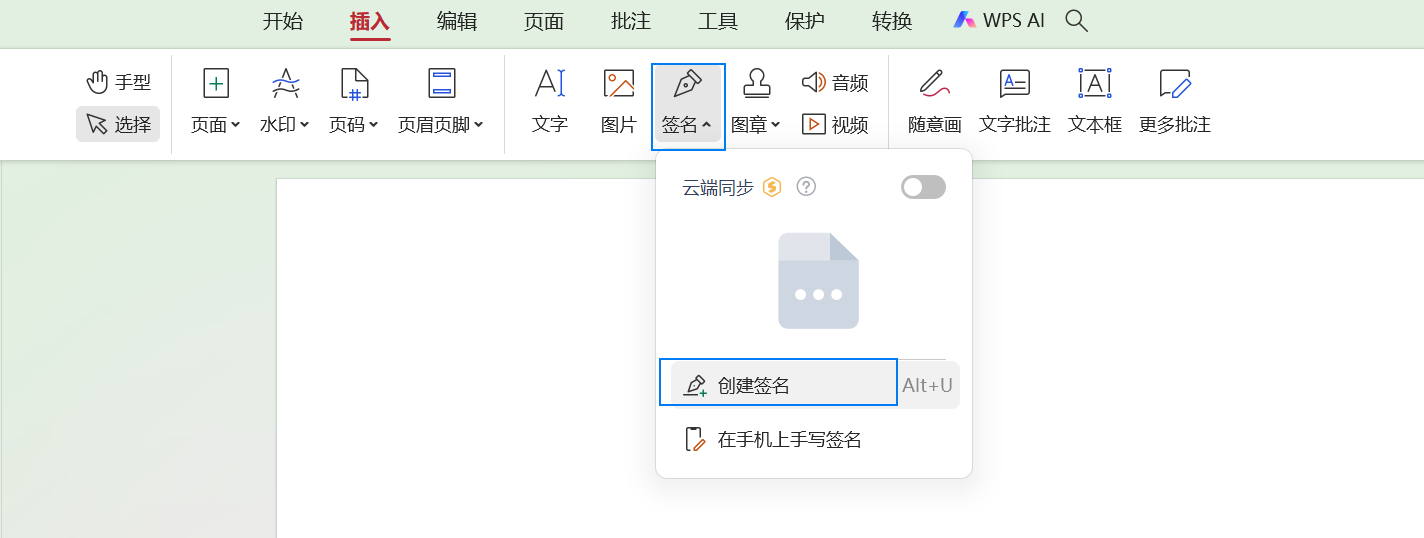Switch to the 插入 tab
Image resolution: width=1424 pixels, height=538 pixels.
pos(369,21)
